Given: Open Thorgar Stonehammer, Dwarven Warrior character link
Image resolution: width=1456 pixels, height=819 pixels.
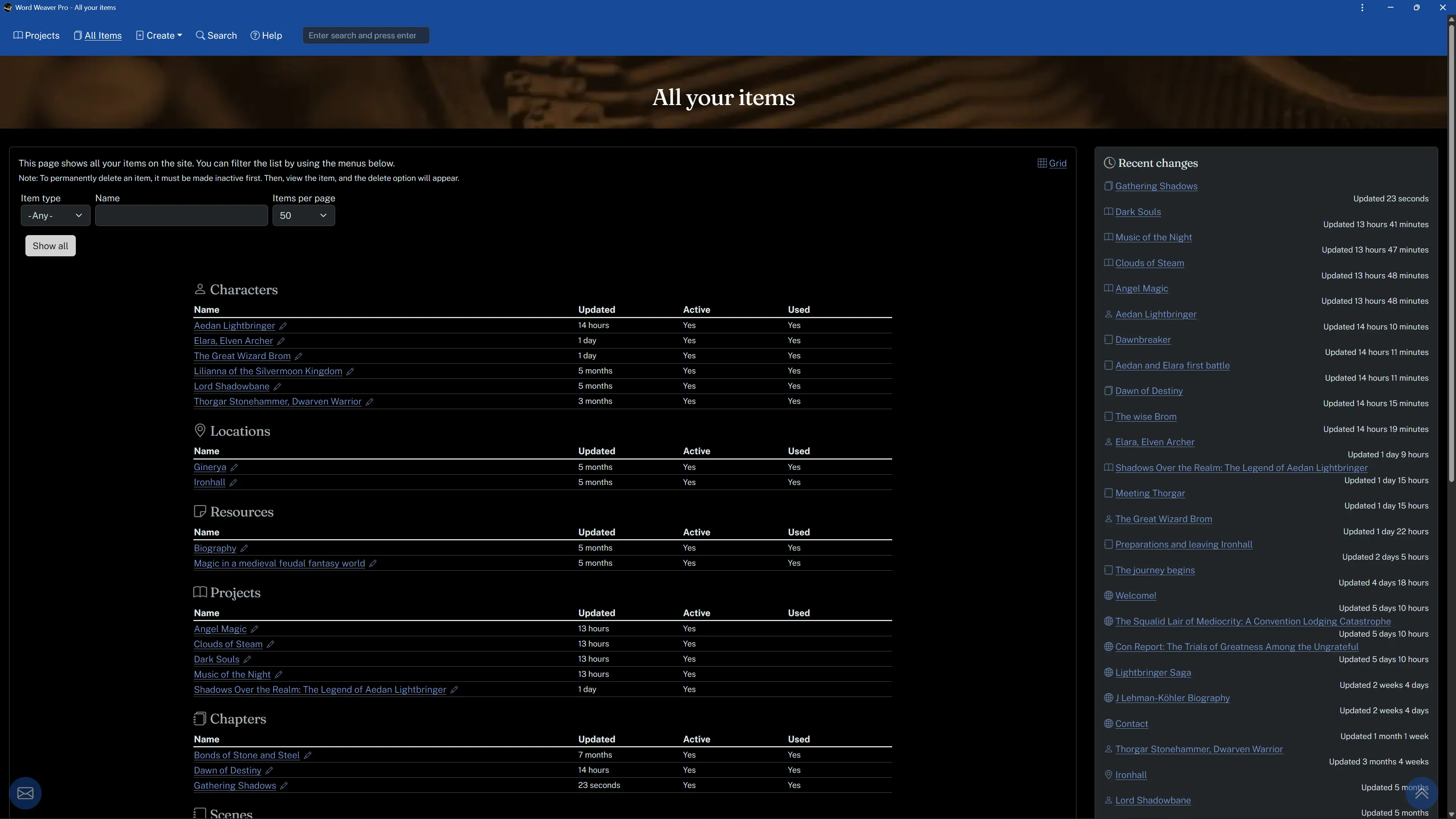Looking at the screenshot, I should [278, 402].
